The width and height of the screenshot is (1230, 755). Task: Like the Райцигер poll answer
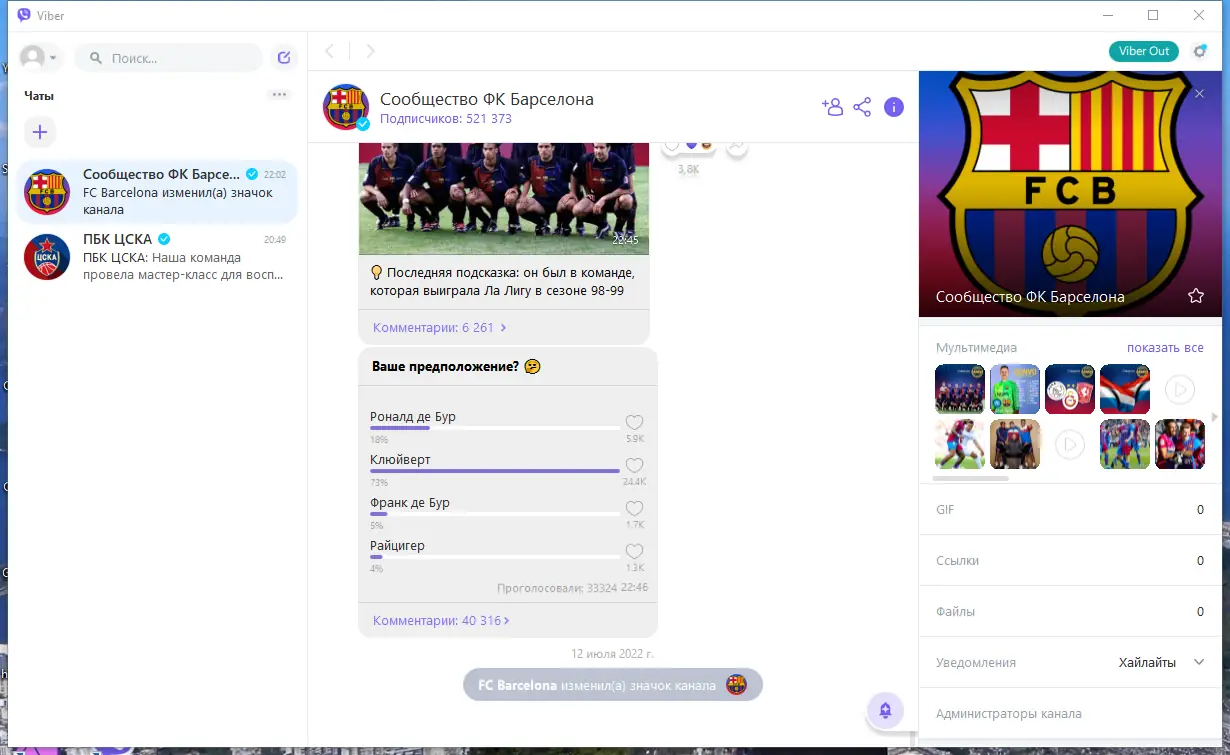click(x=635, y=550)
